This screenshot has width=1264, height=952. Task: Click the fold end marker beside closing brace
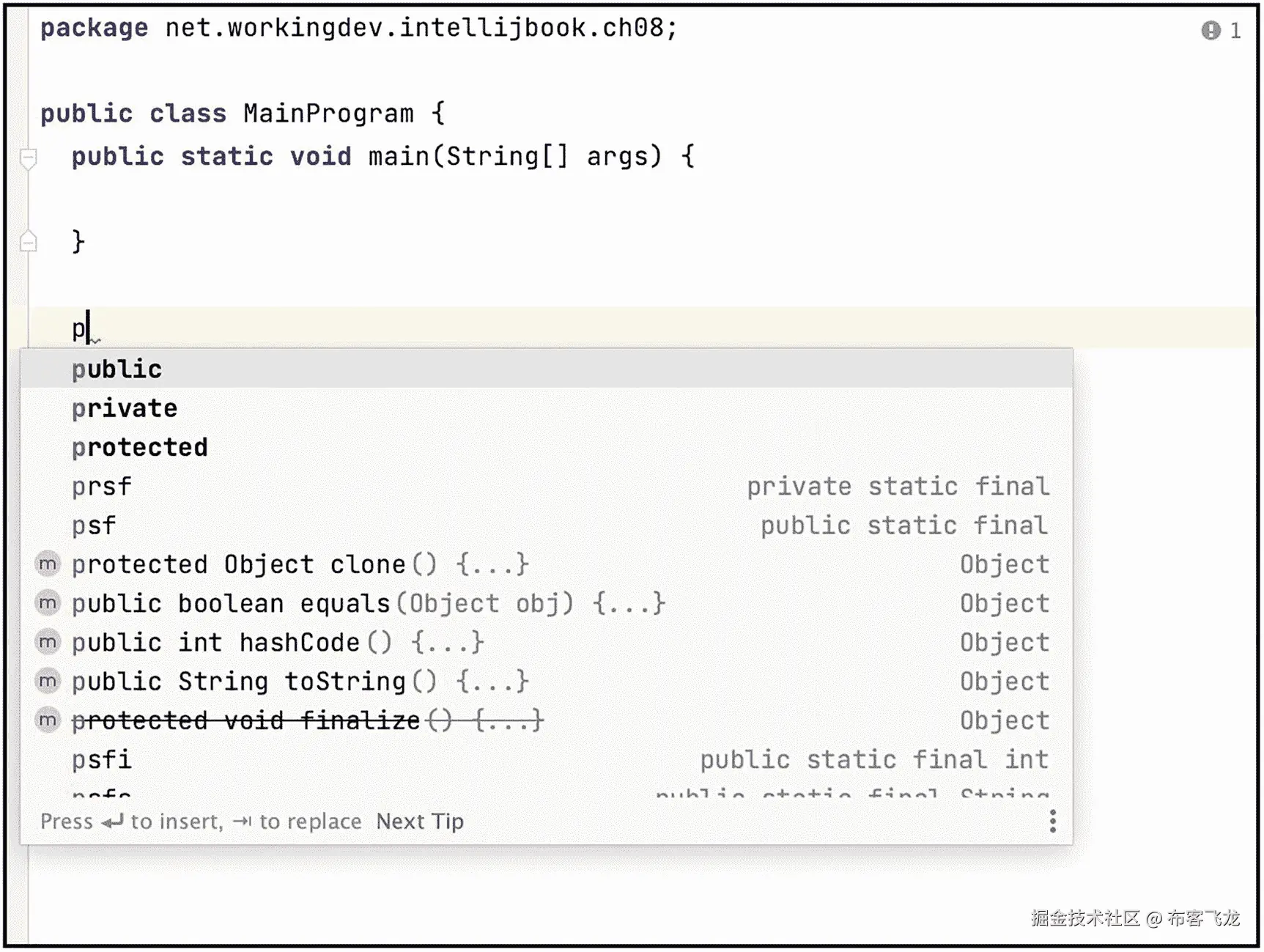tap(29, 241)
